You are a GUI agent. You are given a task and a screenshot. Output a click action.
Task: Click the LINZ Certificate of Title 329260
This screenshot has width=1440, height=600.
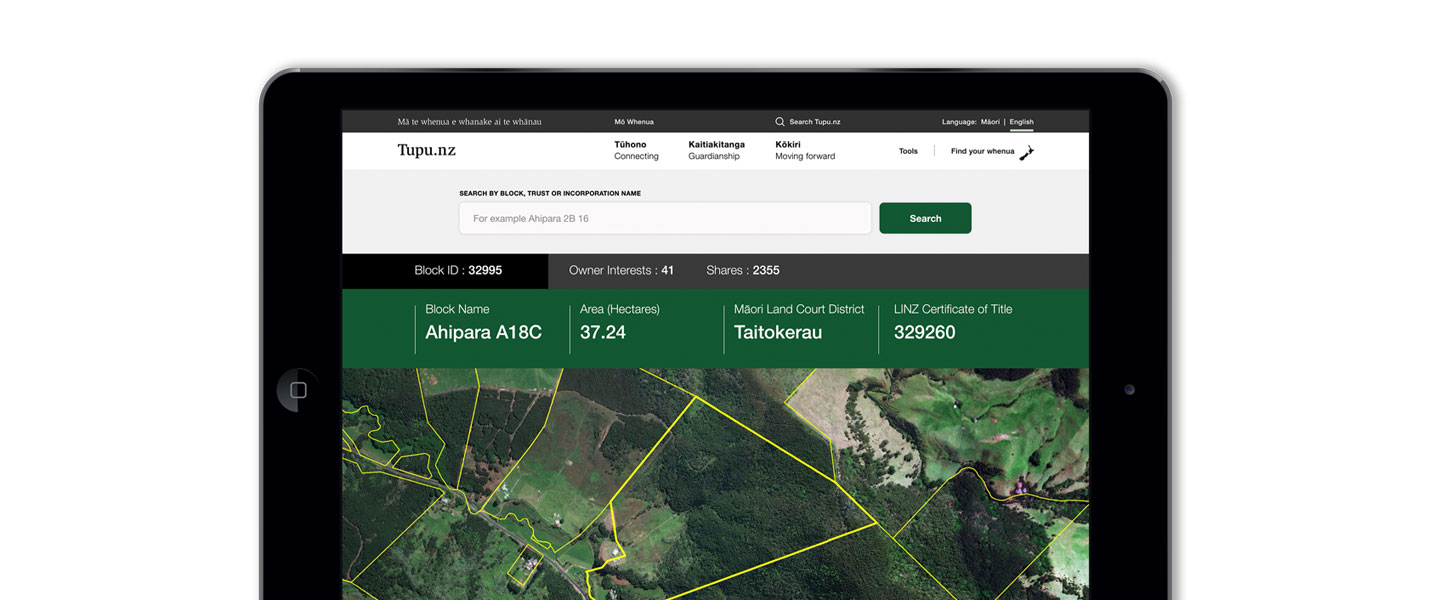[x=925, y=331]
